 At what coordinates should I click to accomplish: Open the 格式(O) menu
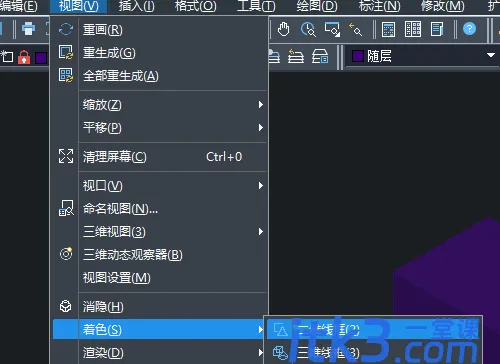(x=195, y=6)
